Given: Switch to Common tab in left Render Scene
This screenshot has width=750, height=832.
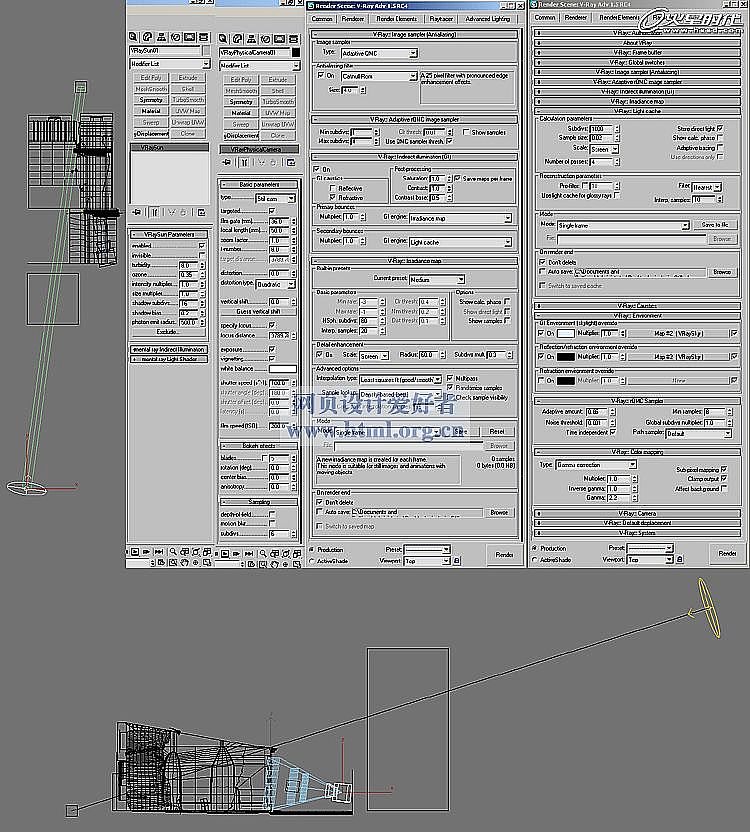Looking at the screenshot, I should pos(322,19).
